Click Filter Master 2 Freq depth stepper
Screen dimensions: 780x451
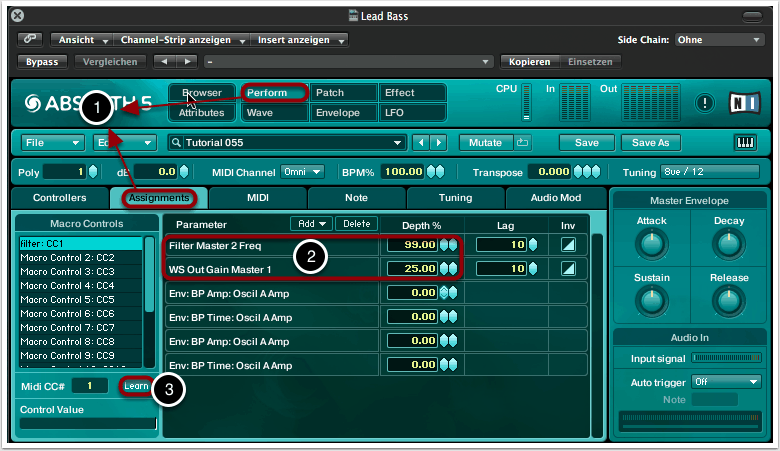[x=448, y=245]
